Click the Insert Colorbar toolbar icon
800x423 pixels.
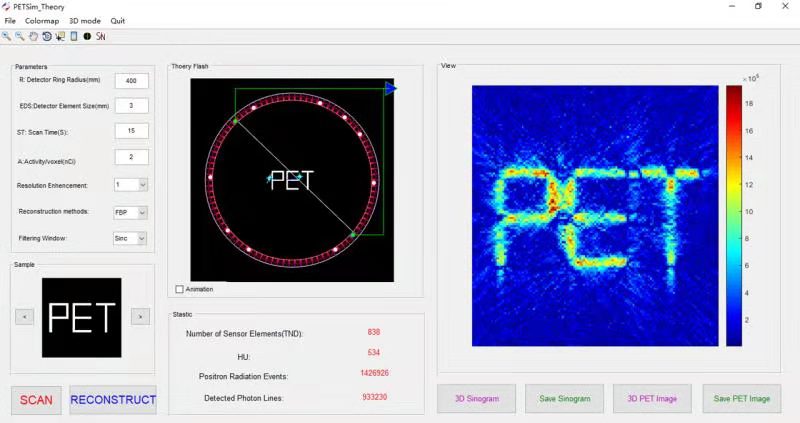(x=73, y=36)
